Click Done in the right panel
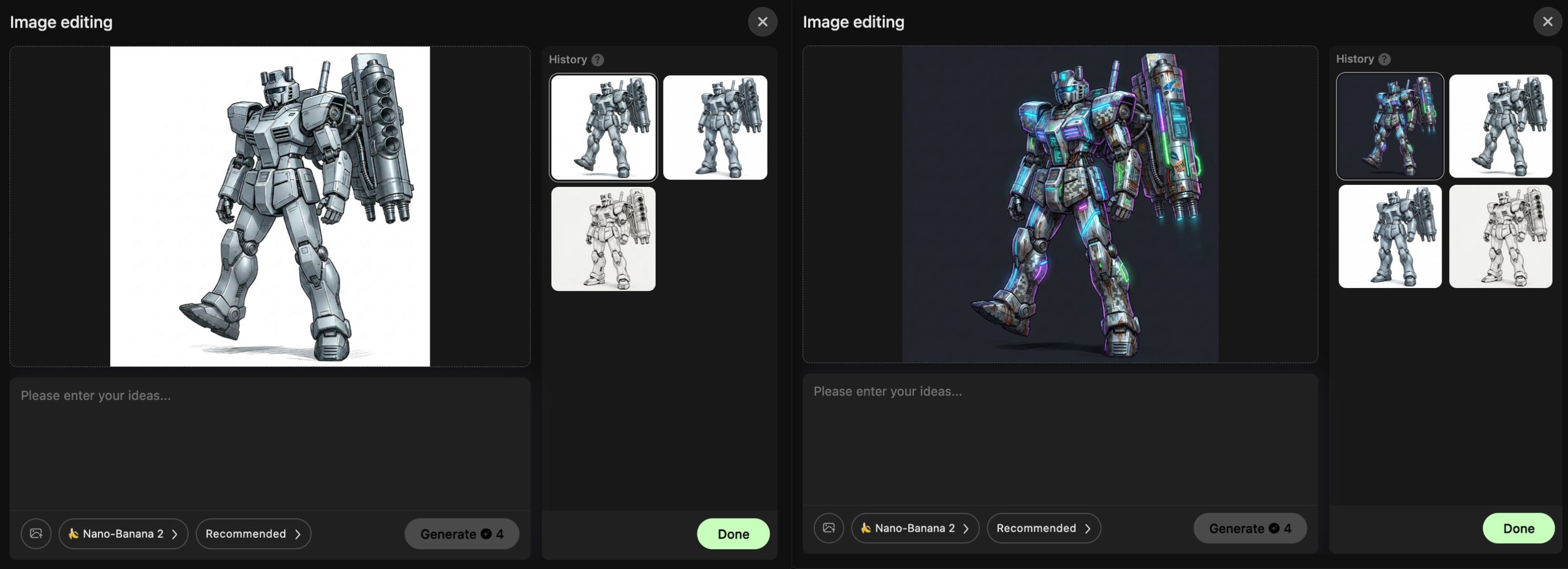The height and width of the screenshot is (569, 1568). pyautogui.click(x=1518, y=528)
